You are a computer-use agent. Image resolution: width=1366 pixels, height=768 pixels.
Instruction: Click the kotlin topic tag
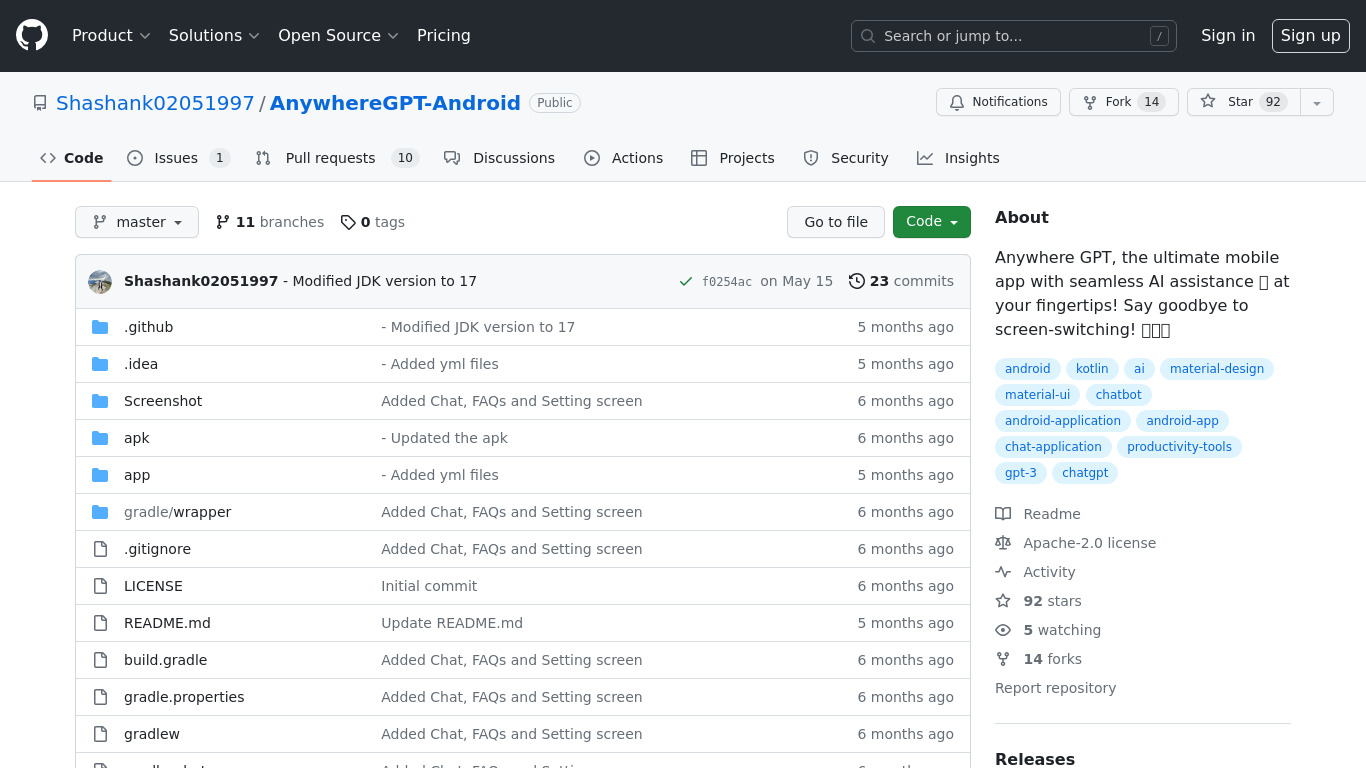pos(1092,369)
